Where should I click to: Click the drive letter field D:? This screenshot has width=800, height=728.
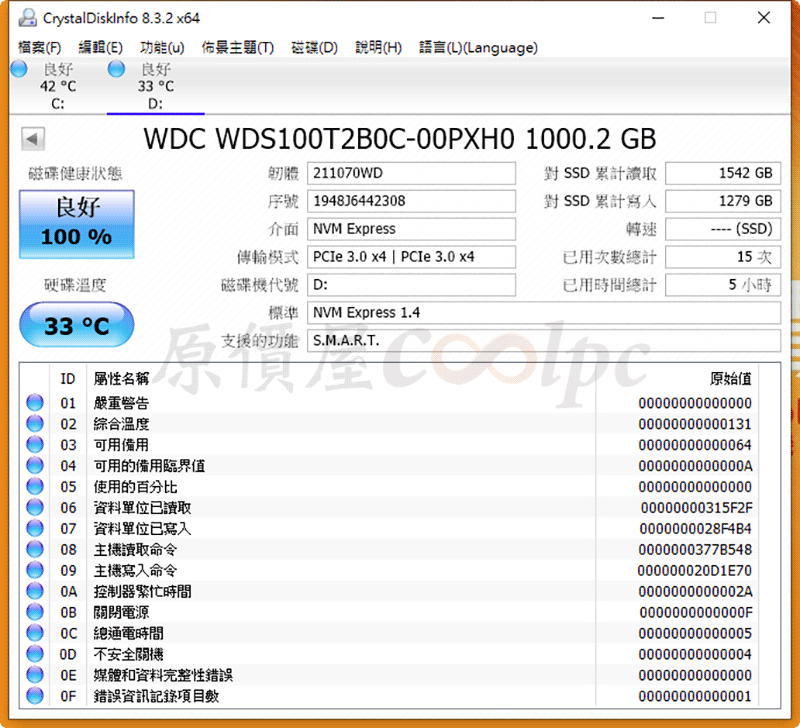(x=411, y=285)
